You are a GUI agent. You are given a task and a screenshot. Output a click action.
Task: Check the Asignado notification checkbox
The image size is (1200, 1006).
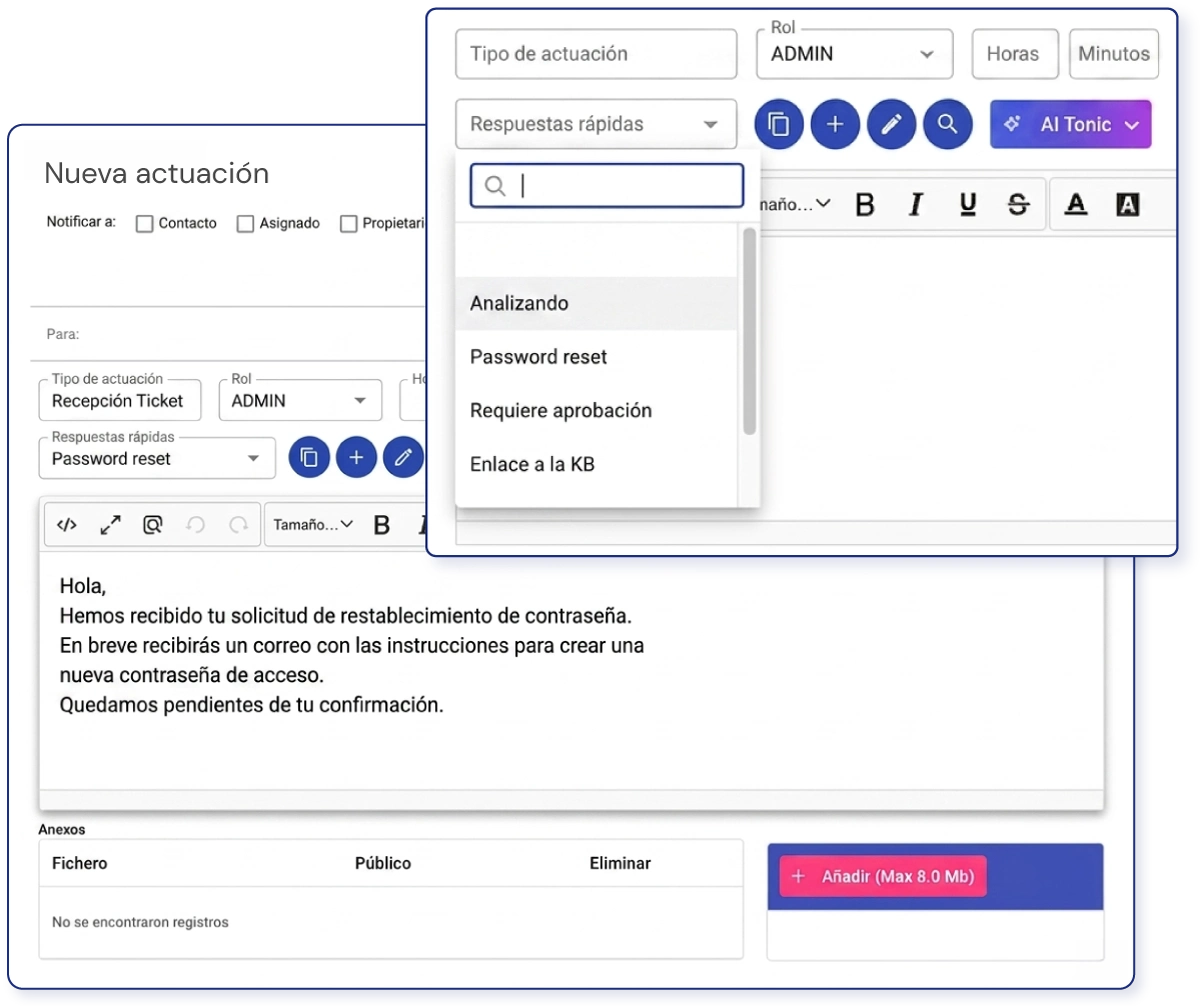coord(245,224)
